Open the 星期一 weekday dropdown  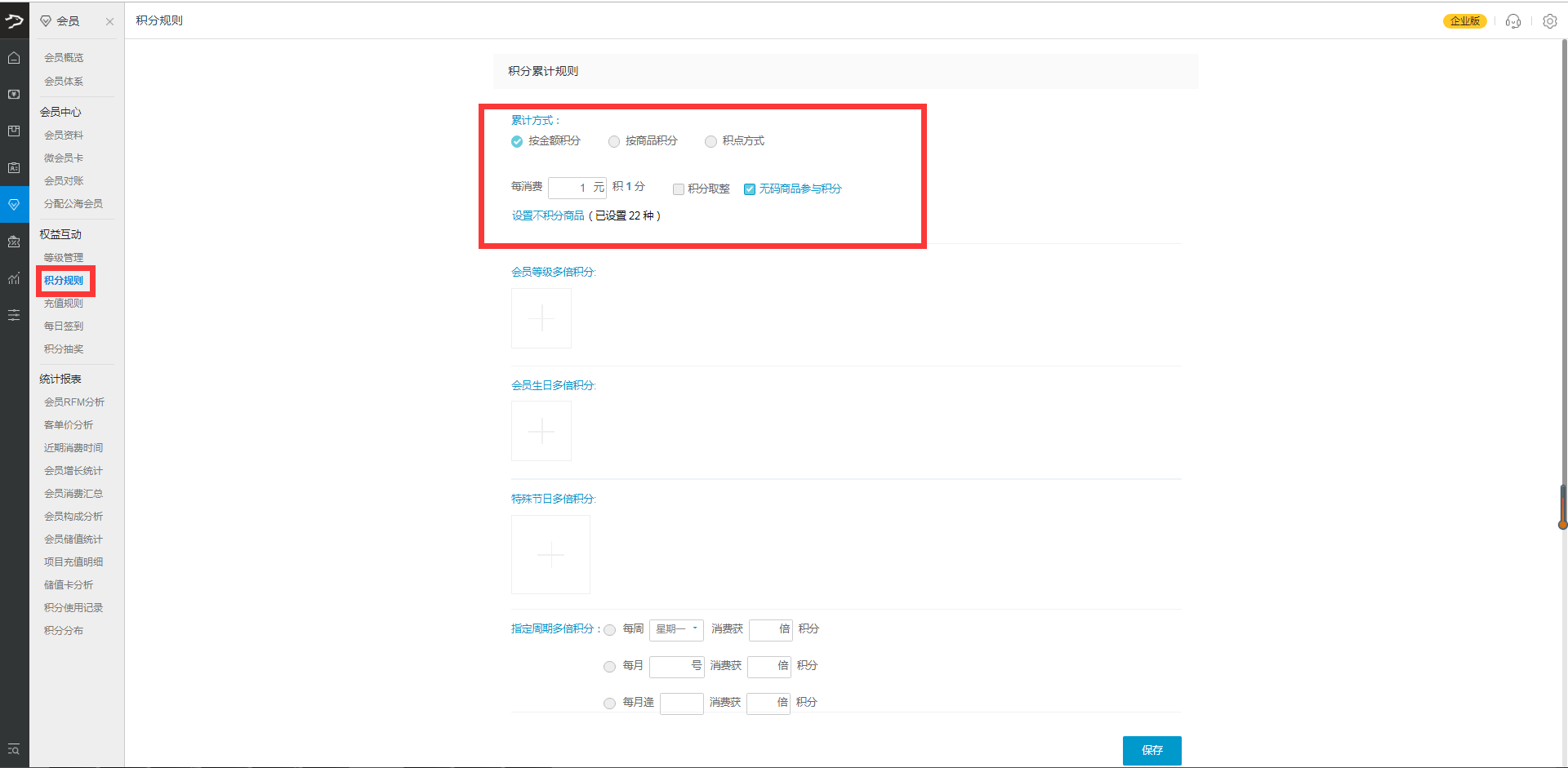(x=676, y=629)
